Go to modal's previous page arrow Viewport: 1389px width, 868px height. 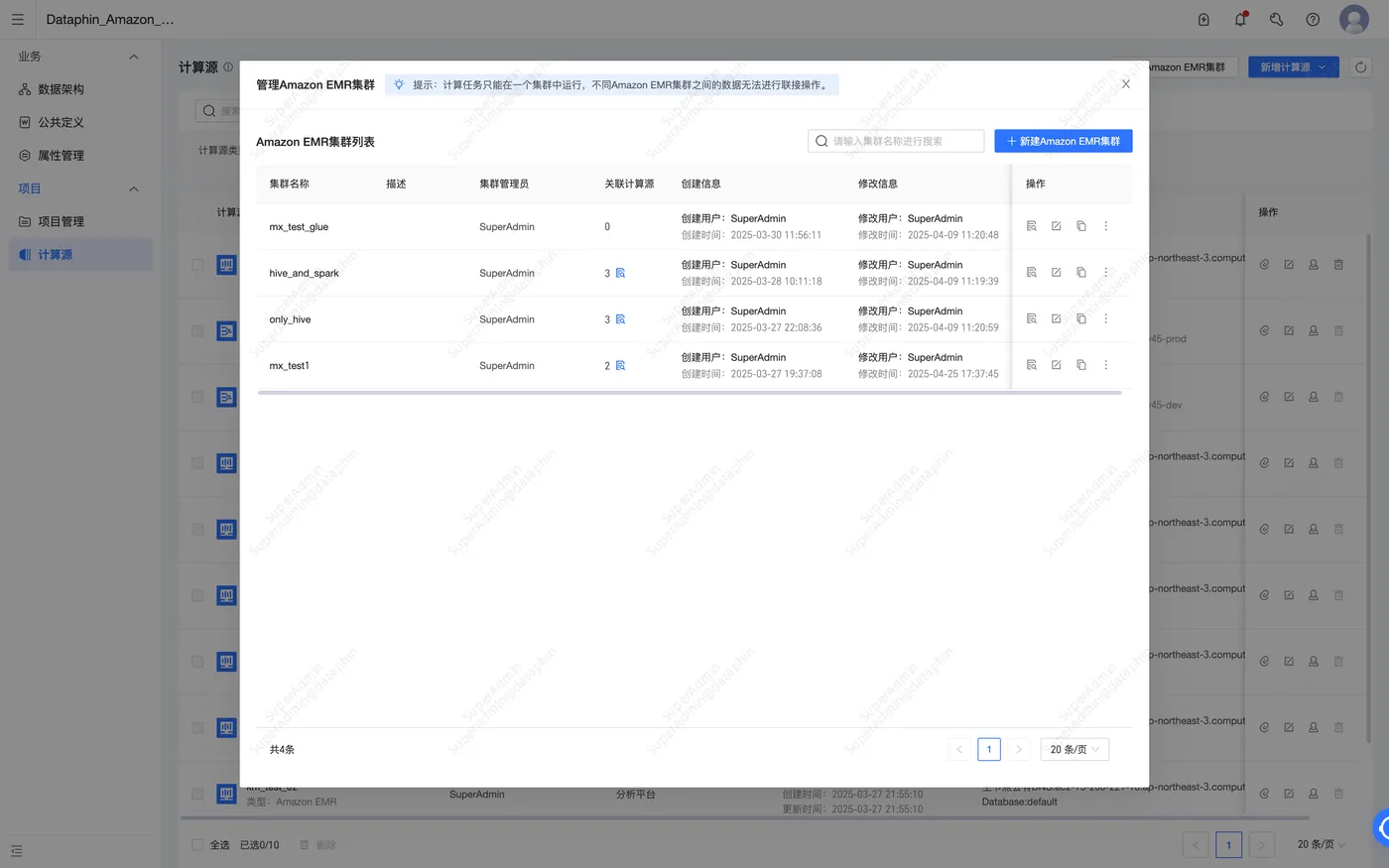[x=959, y=749]
